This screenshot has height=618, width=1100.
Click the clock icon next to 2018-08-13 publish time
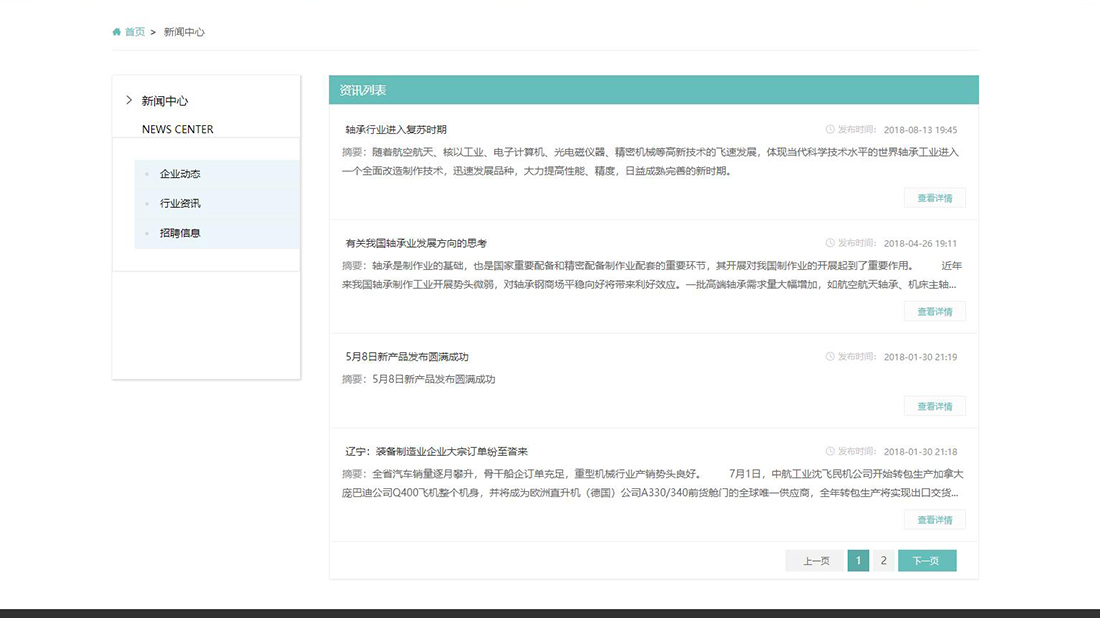(828, 129)
